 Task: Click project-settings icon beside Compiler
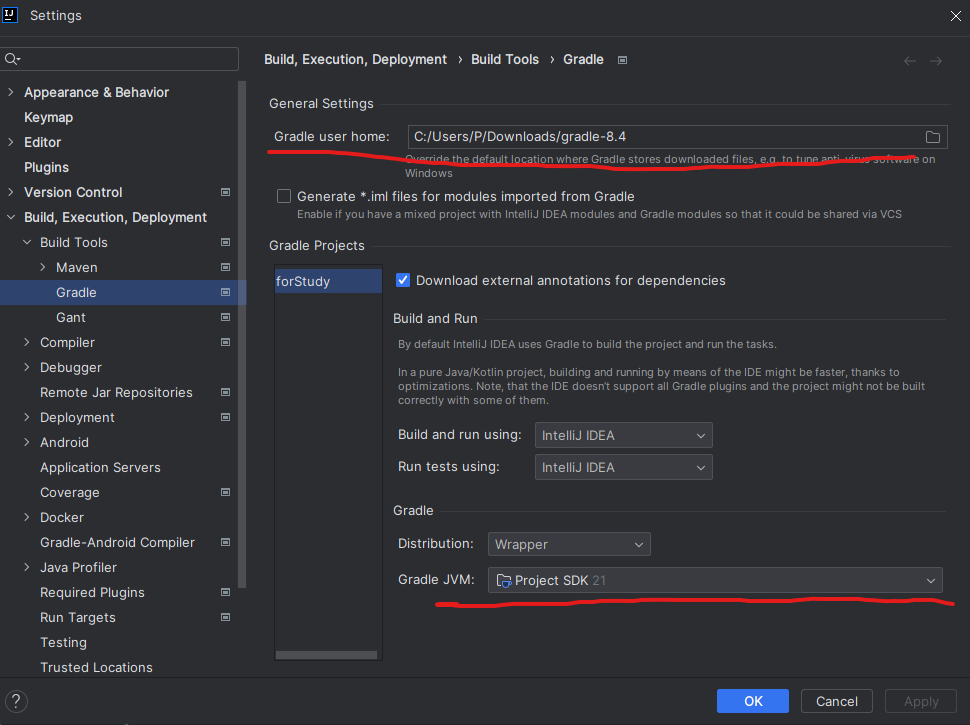(x=226, y=342)
